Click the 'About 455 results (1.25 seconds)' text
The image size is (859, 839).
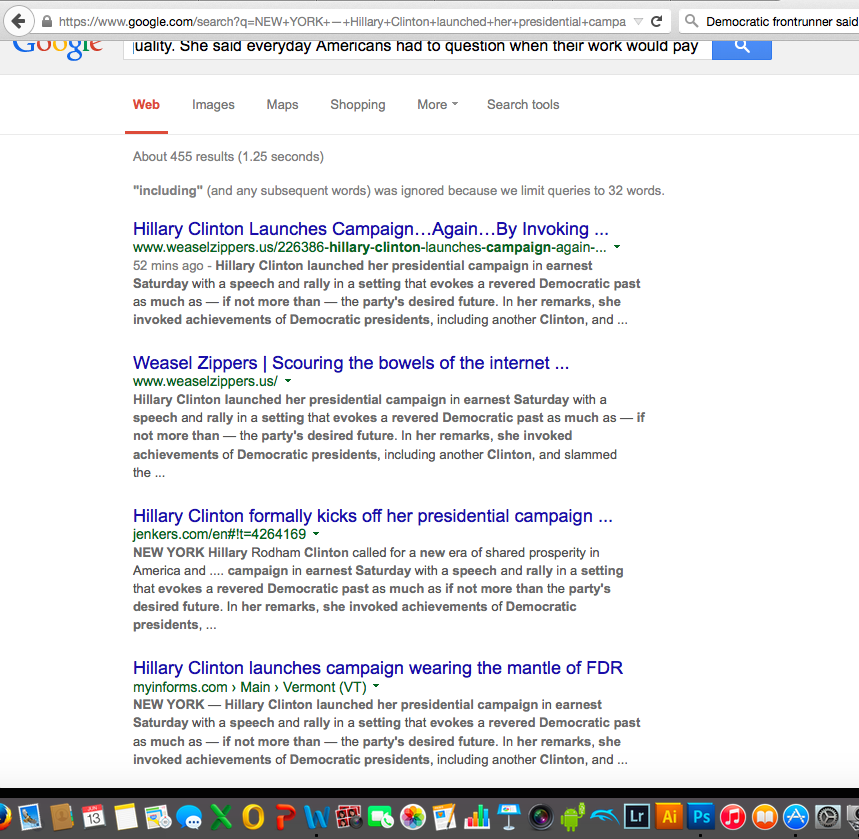(x=228, y=157)
